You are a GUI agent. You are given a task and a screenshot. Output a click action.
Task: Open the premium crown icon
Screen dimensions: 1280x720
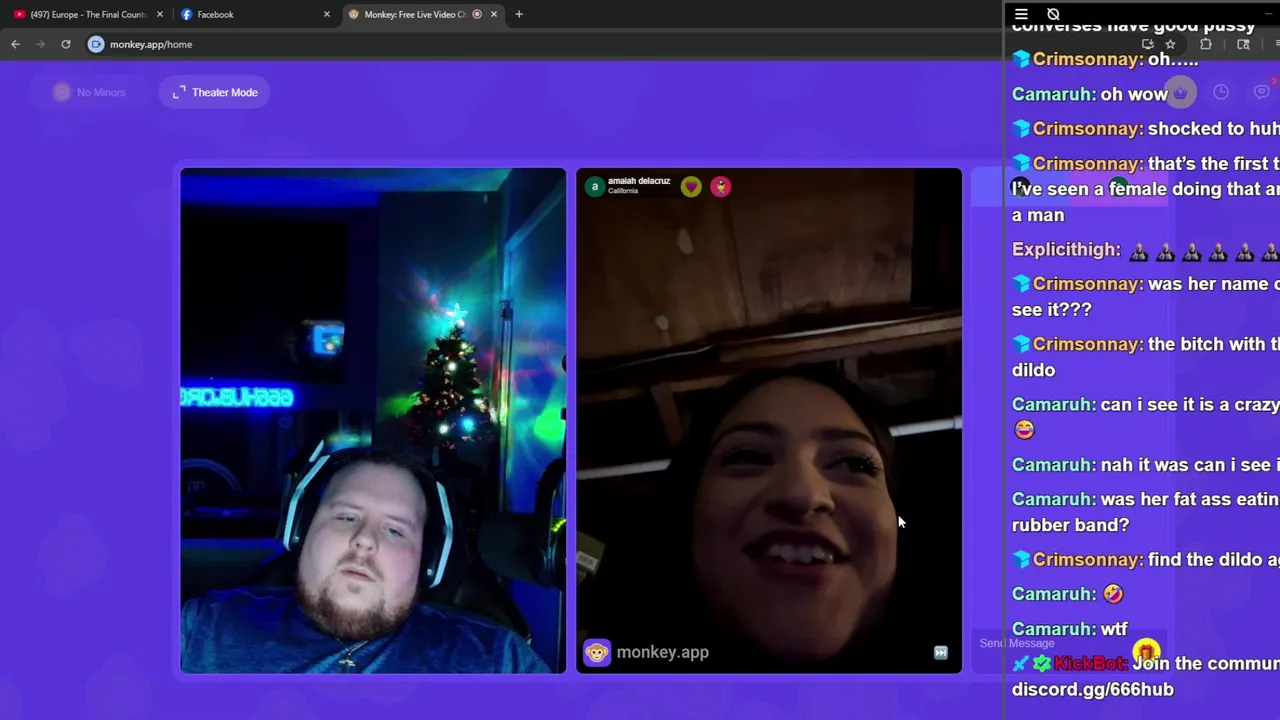pos(1180,92)
